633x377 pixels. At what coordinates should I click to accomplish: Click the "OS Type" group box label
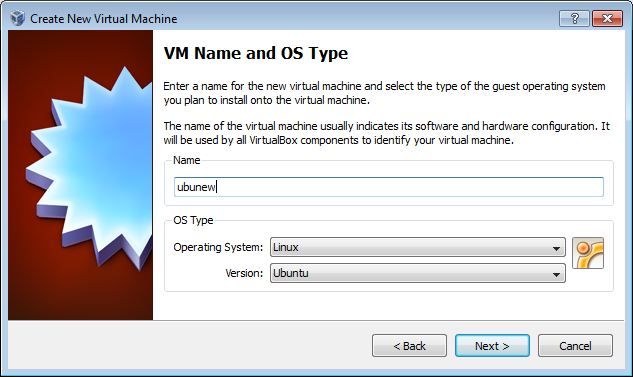(193, 220)
